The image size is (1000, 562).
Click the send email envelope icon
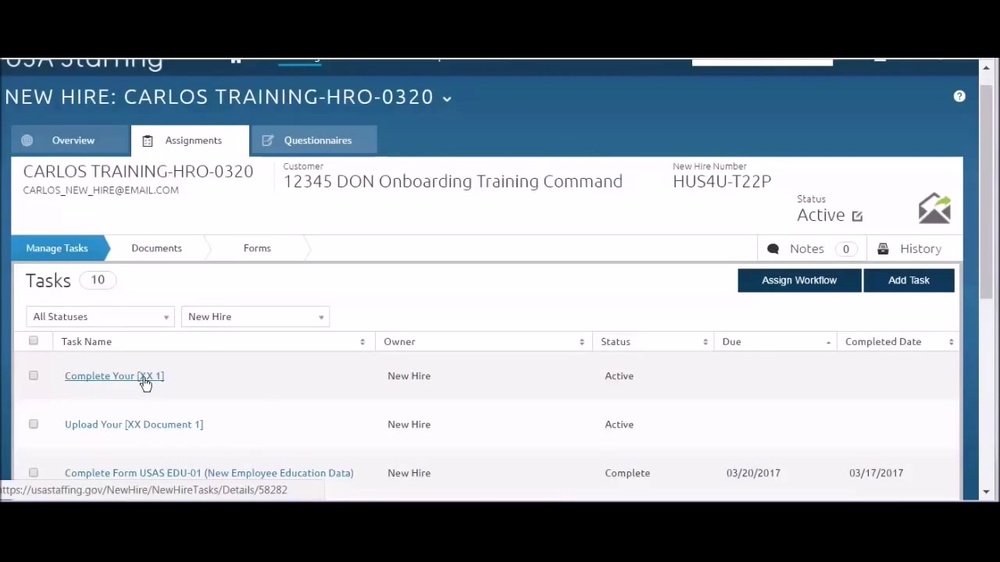[934, 208]
